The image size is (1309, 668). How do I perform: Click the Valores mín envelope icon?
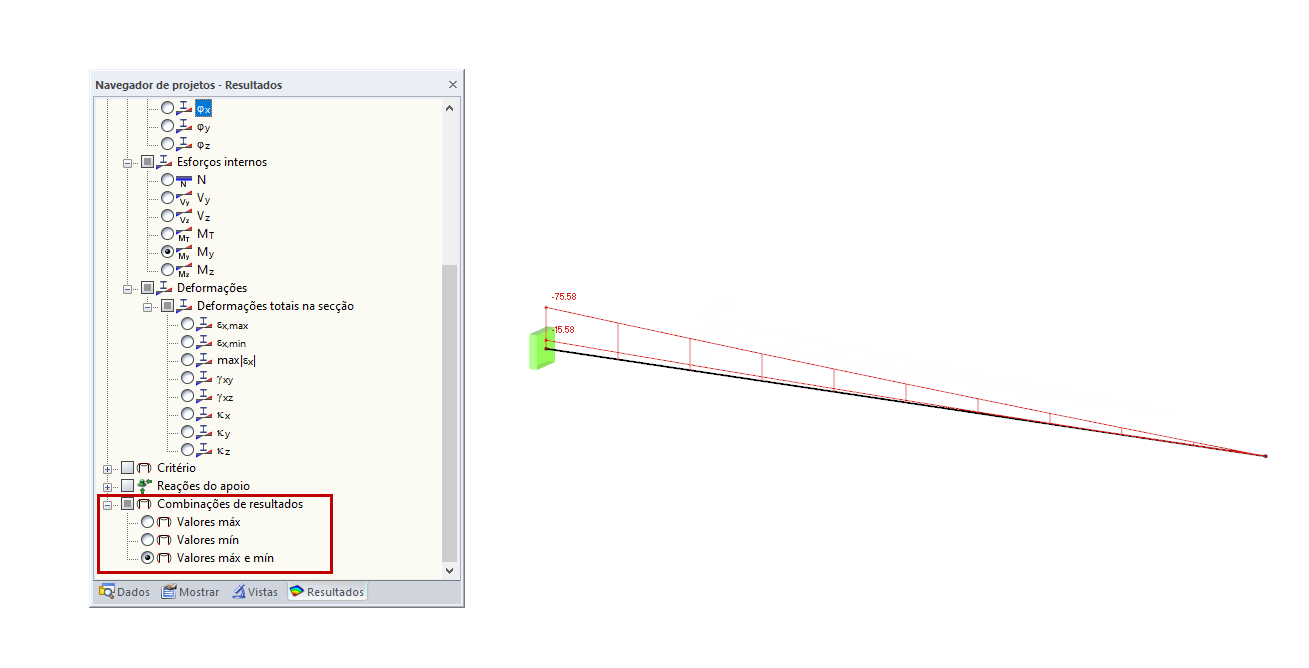[x=165, y=540]
